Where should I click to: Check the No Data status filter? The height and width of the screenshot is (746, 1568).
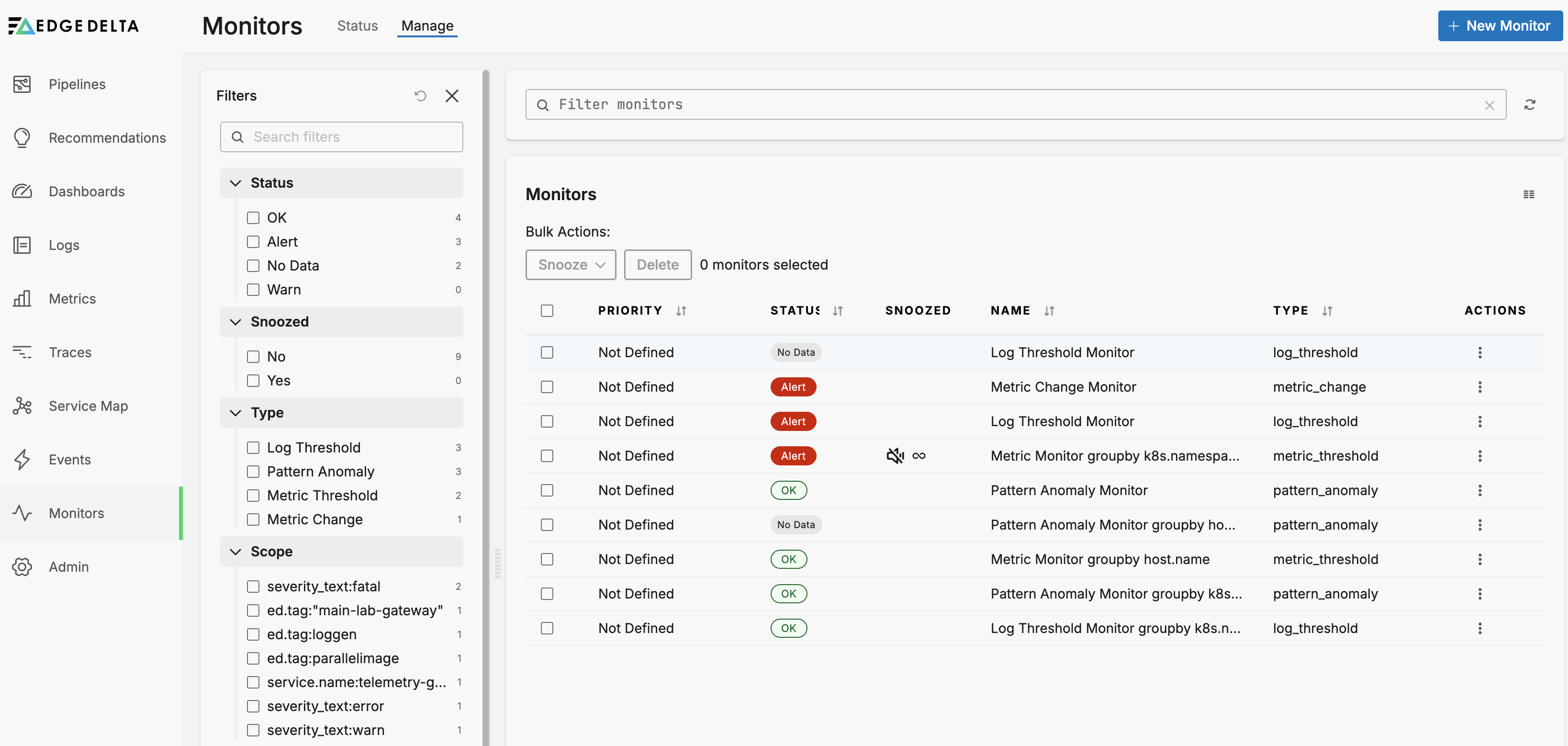point(253,266)
